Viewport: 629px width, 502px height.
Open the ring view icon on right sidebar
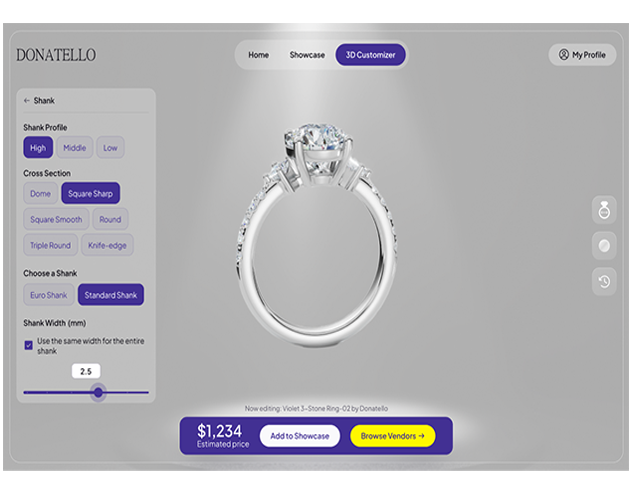click(604, 210)
